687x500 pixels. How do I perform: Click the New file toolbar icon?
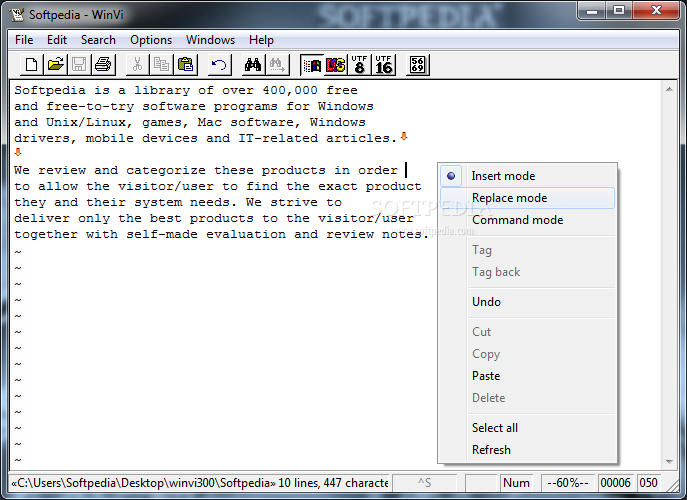(x=32, y=65)
